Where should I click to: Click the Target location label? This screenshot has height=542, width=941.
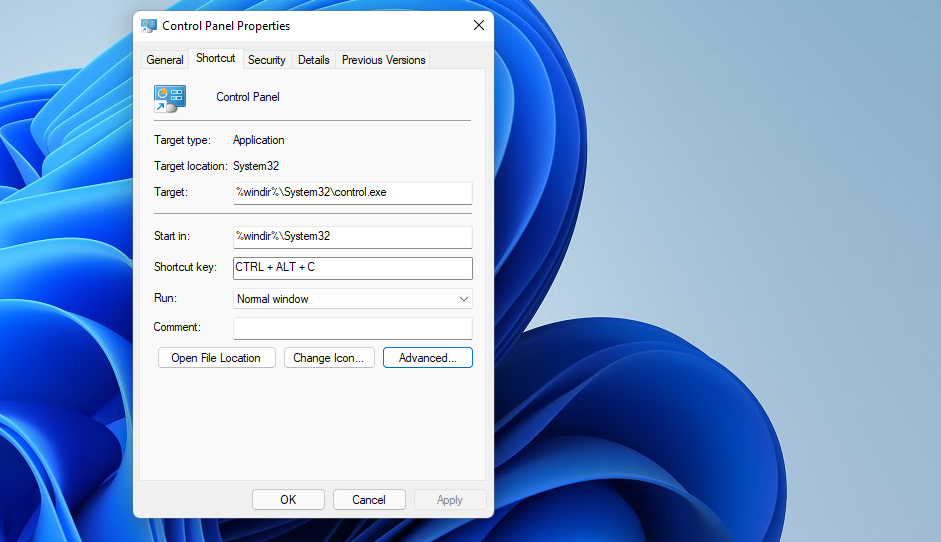coord(190,166)
